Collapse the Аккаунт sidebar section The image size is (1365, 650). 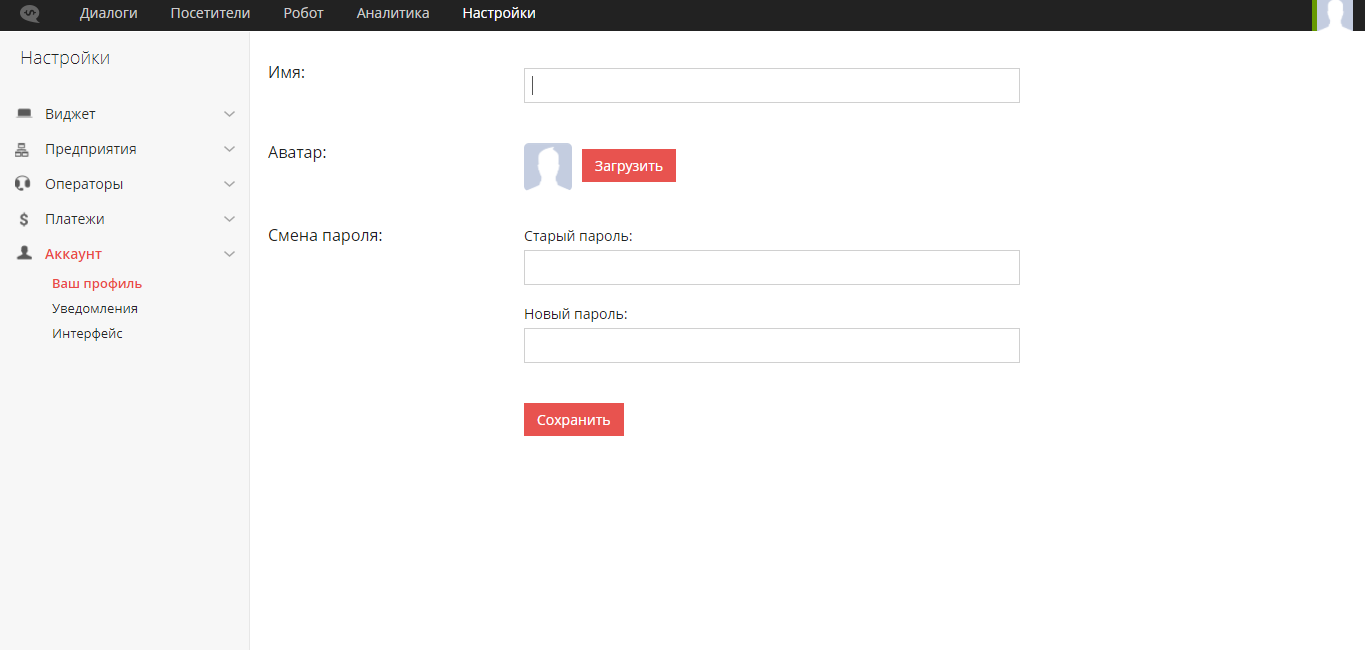point(230,253)
